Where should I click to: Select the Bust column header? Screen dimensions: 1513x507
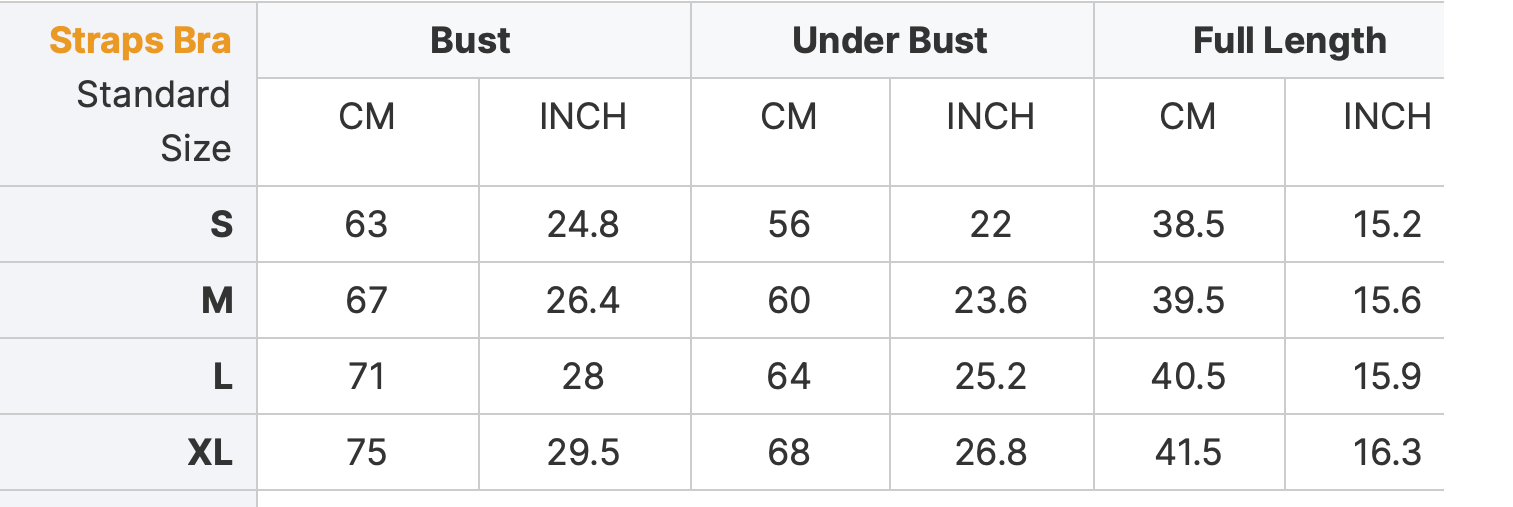click(470, 41)
